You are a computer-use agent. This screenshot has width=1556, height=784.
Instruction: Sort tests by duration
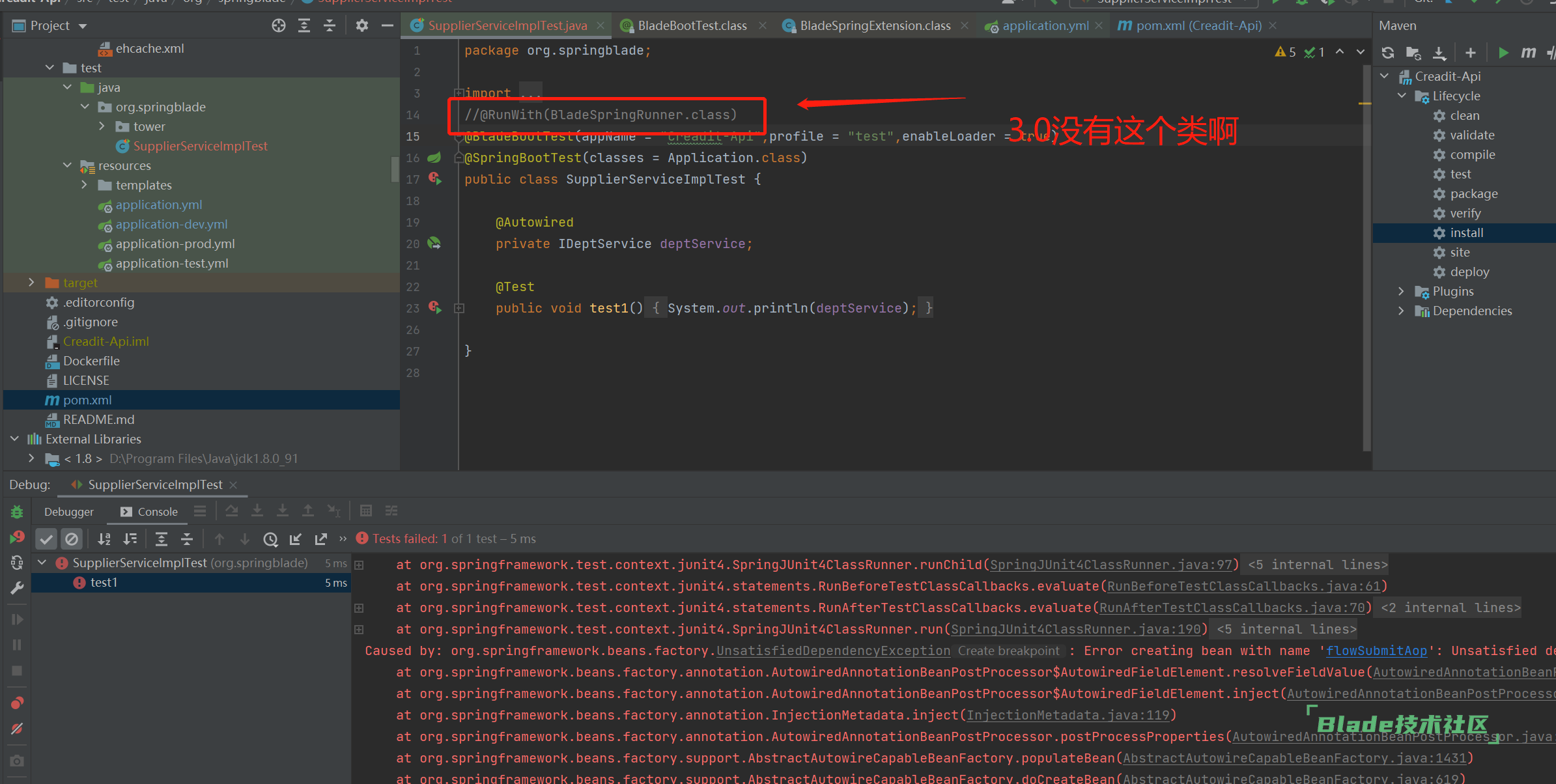(130, 539)
